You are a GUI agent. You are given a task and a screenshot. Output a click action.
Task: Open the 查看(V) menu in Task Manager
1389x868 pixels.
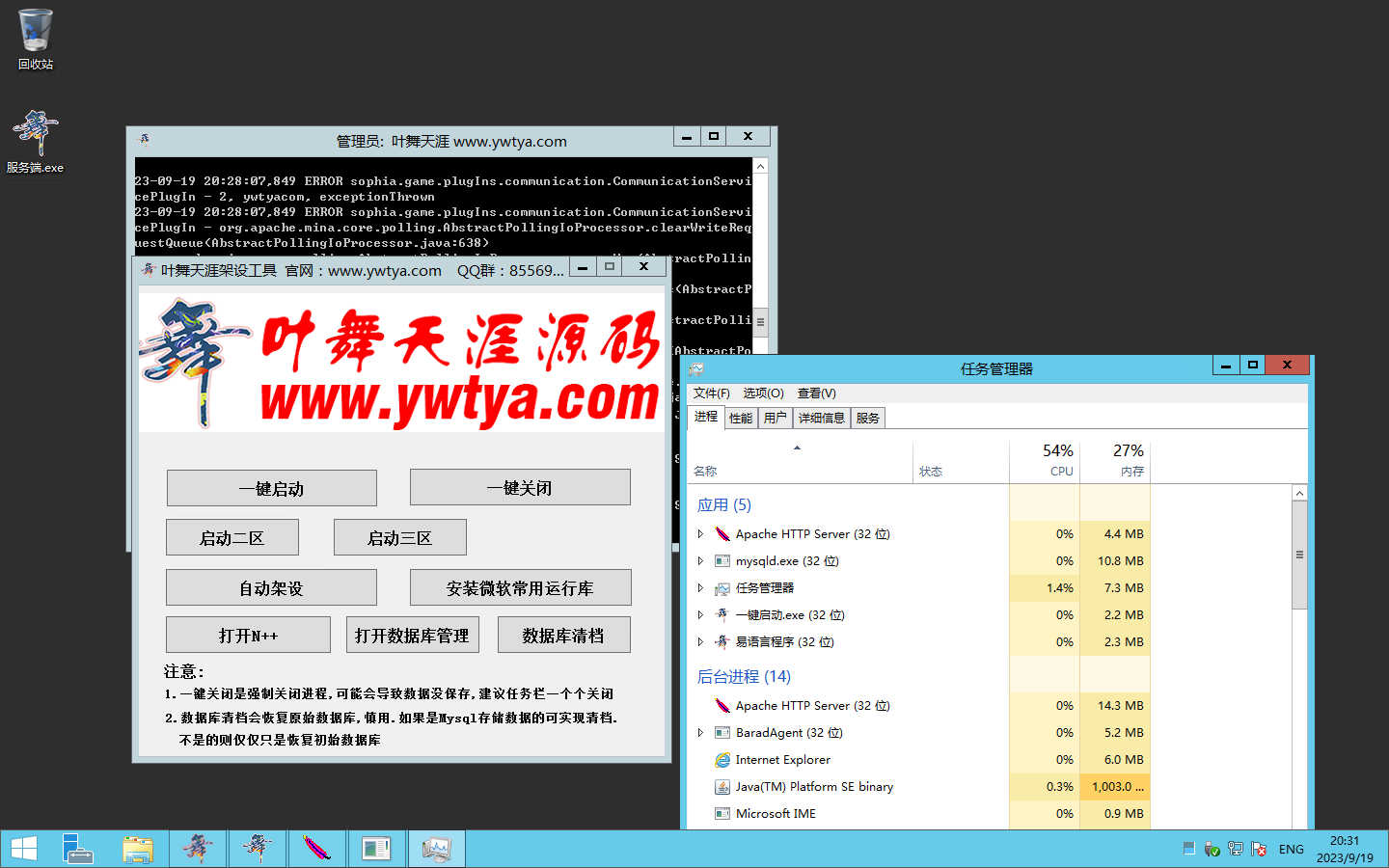point(816,393)
